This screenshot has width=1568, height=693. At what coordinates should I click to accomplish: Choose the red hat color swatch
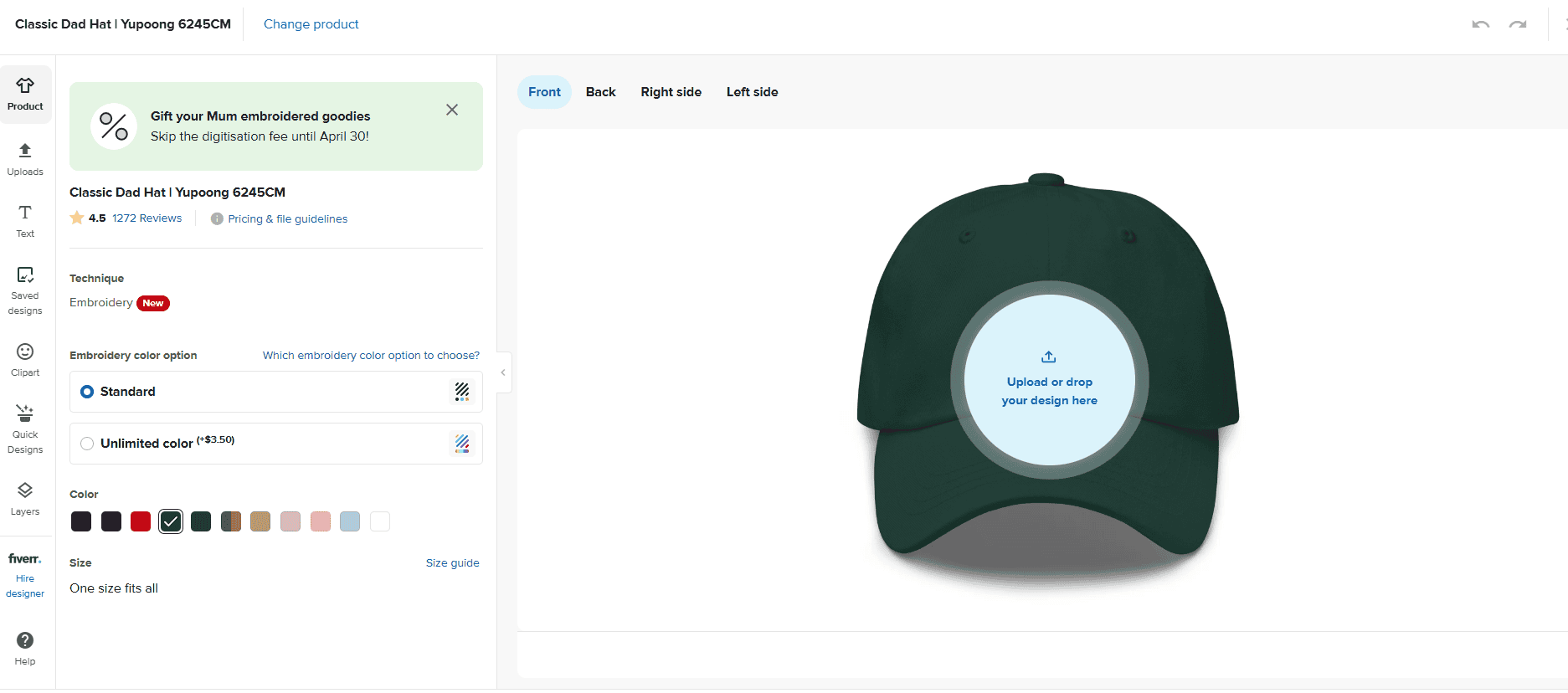click(141, 521)
